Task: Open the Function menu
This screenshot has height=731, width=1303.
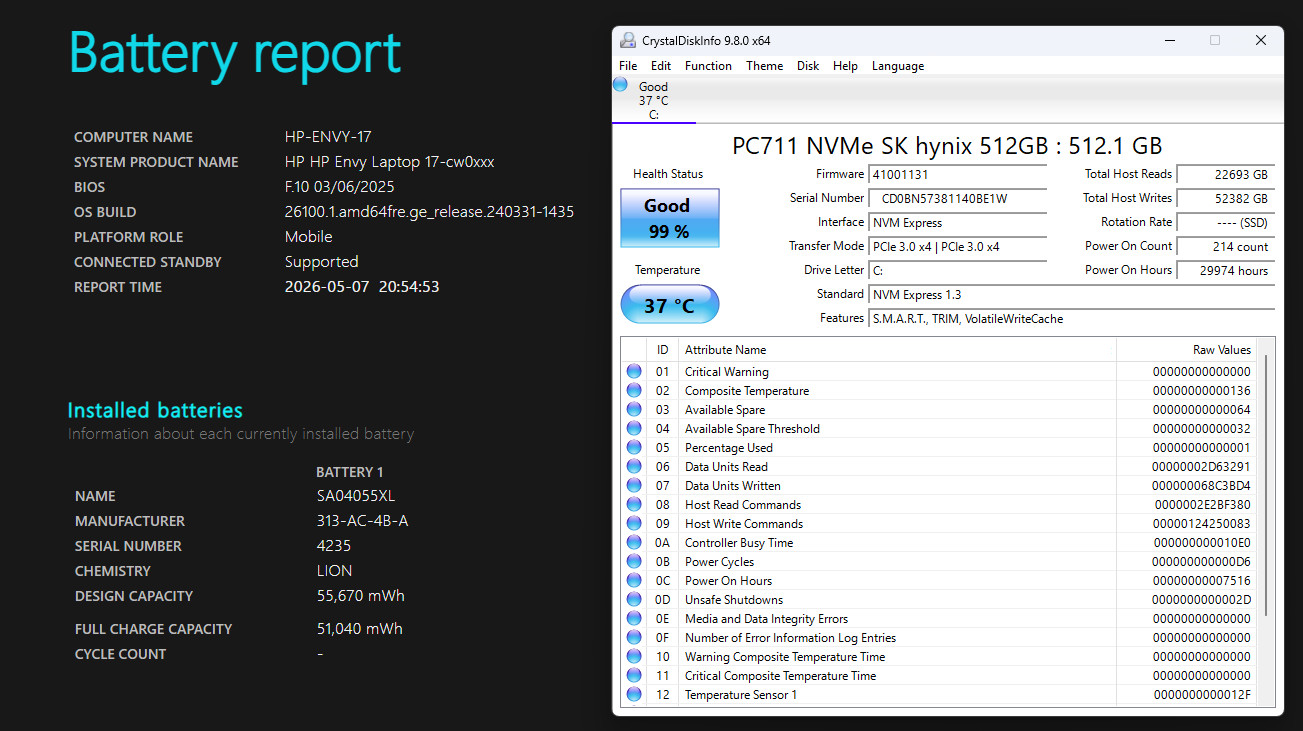Action: (708, 66)
